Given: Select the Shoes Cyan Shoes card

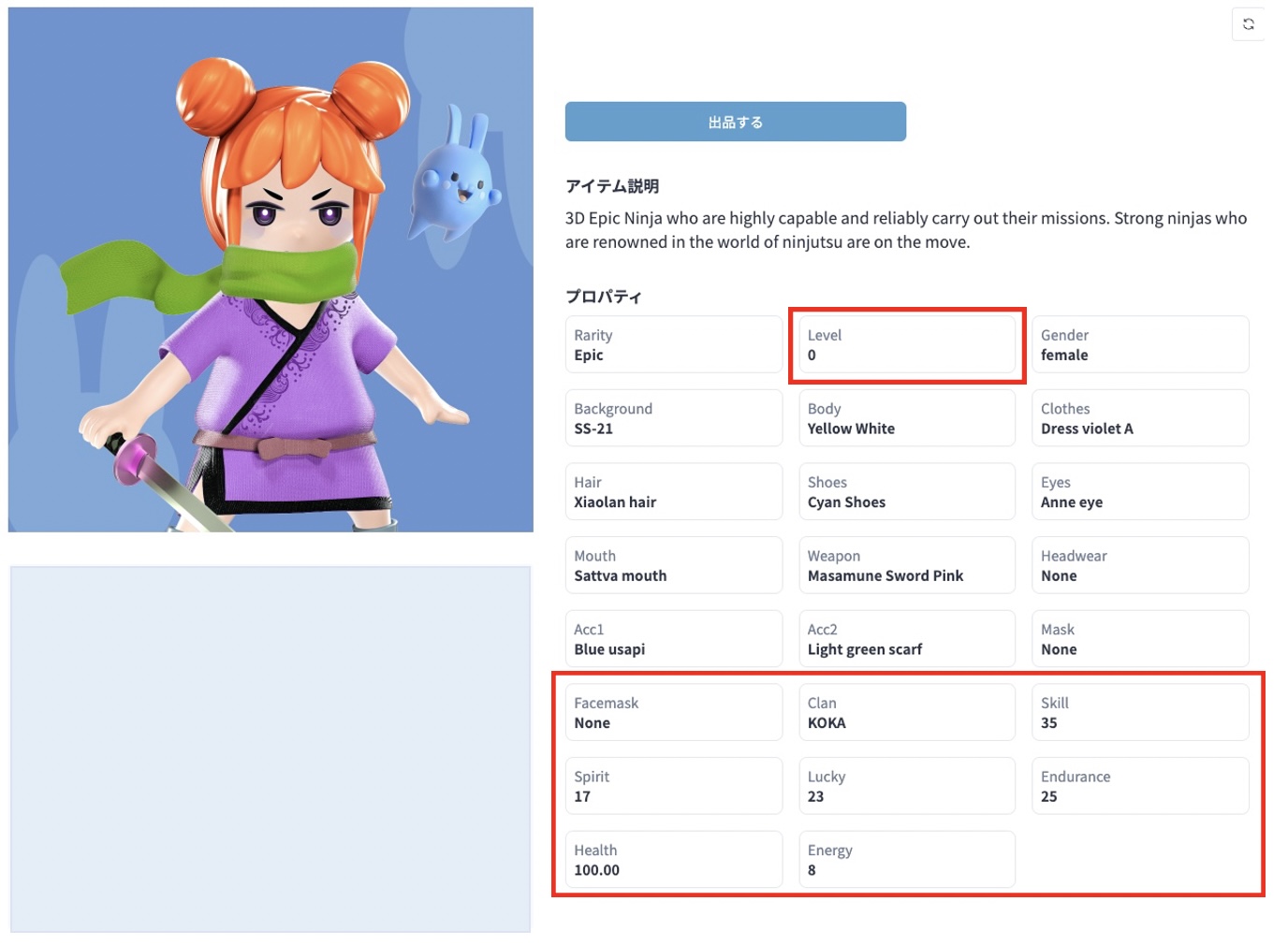Looking at the screenshot, I should point(906,491).
